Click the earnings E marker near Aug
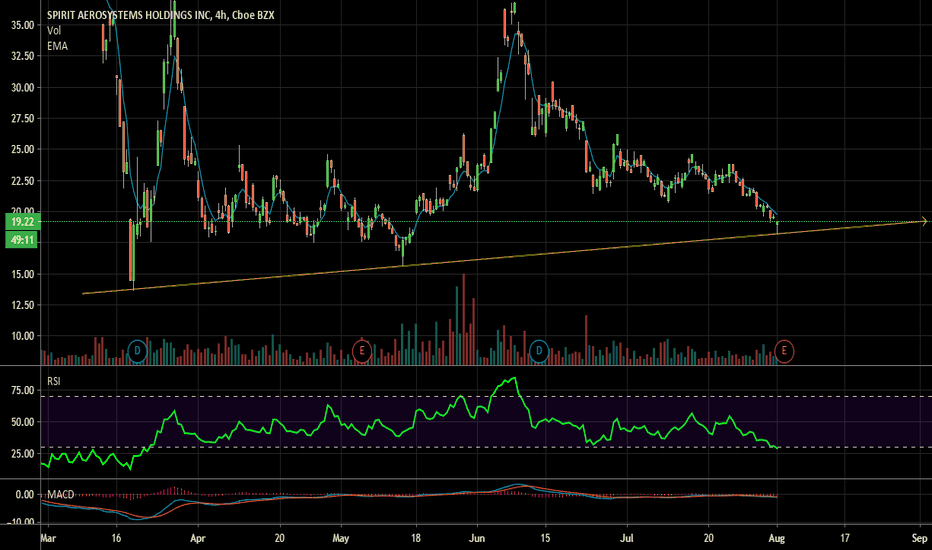The width and height of the screenshot is (932, 550). point(784,351)
